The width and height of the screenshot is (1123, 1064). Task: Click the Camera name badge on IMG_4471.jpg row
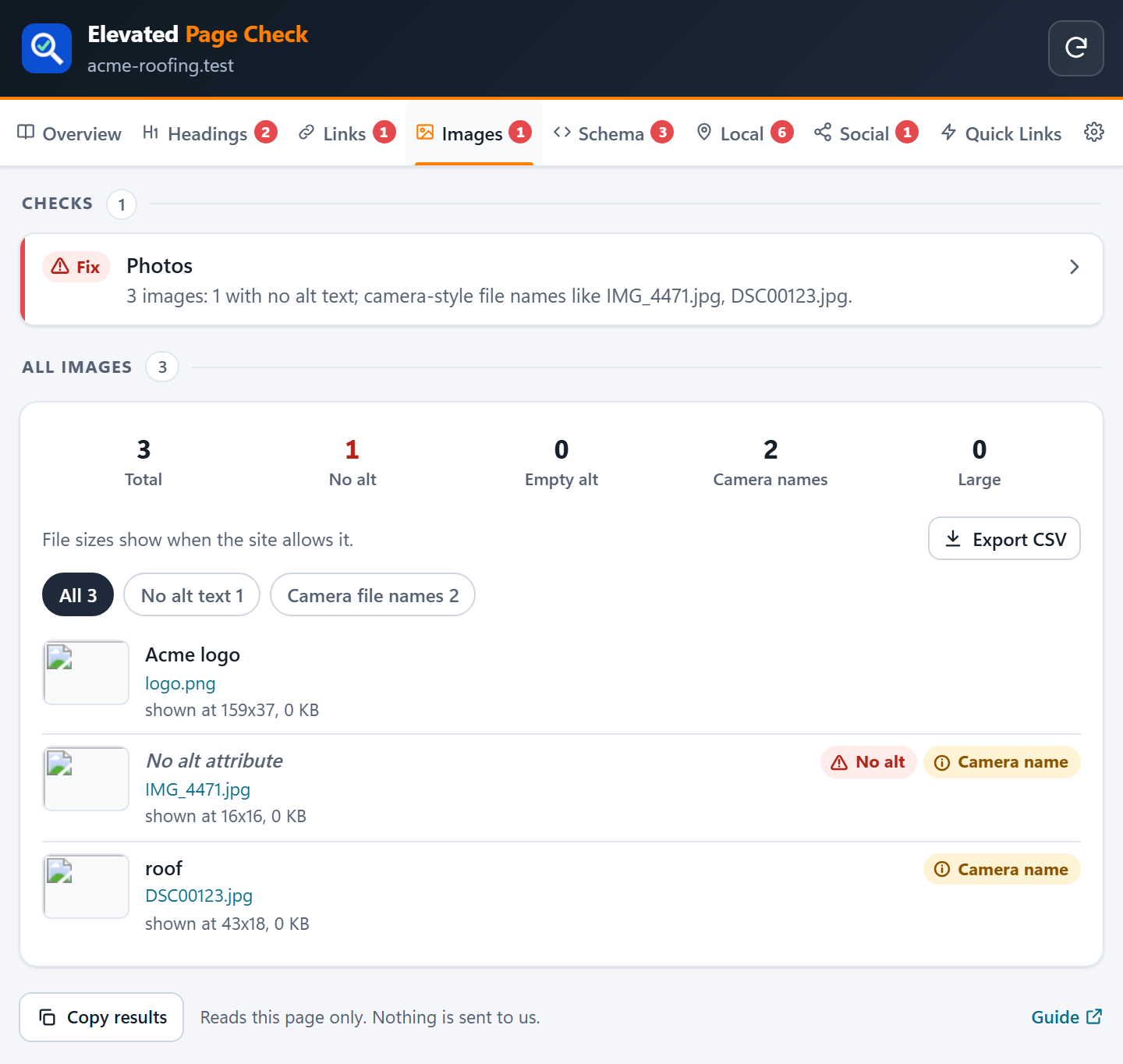click(1002, 762)
